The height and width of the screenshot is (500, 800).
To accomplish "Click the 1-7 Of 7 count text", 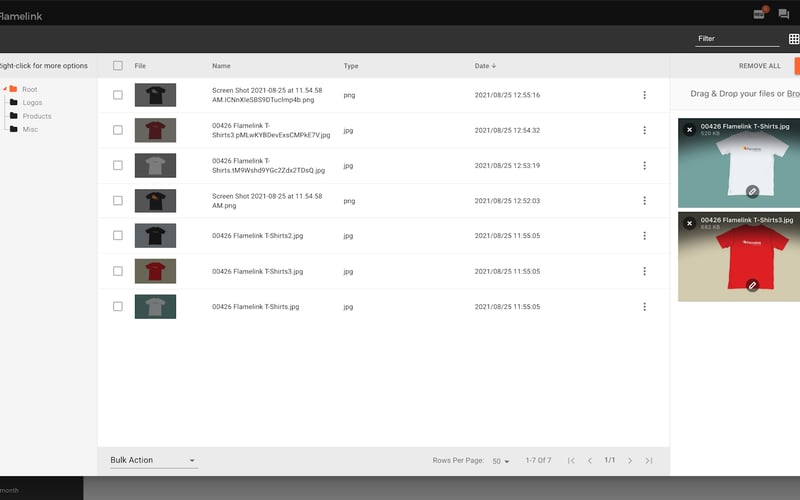I will 538,460.
